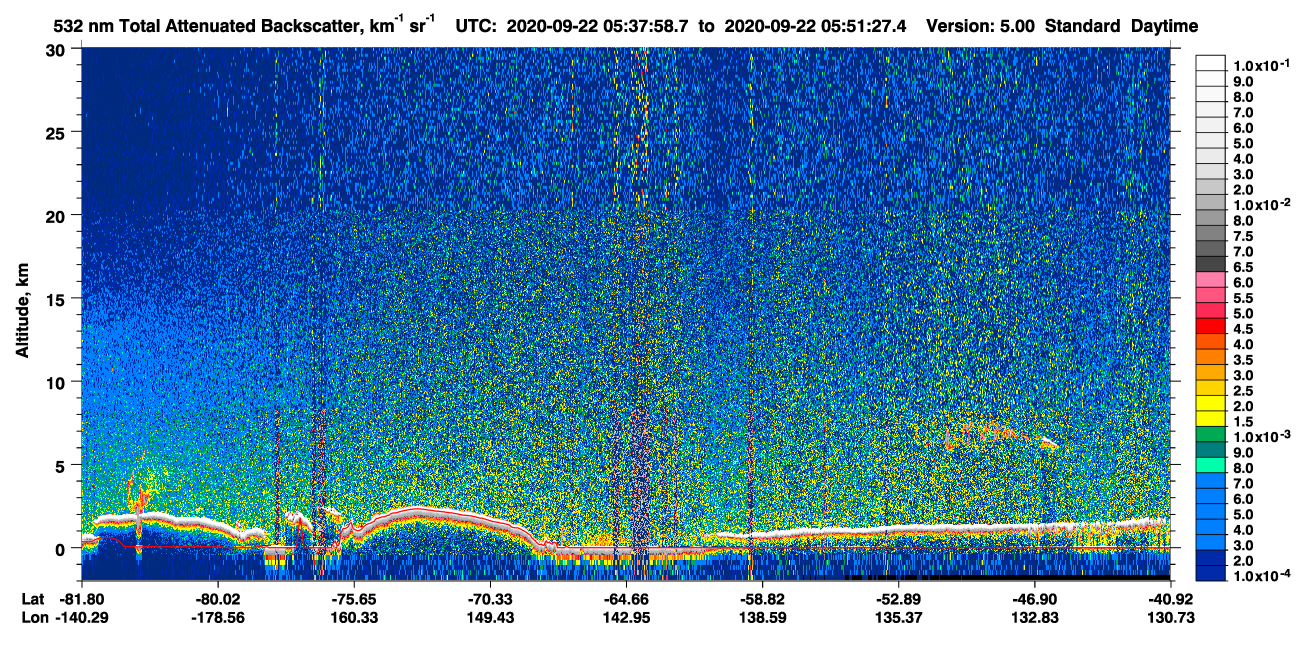
Task: Click longitude value '135.37'
Action: [x=899, y=618]
